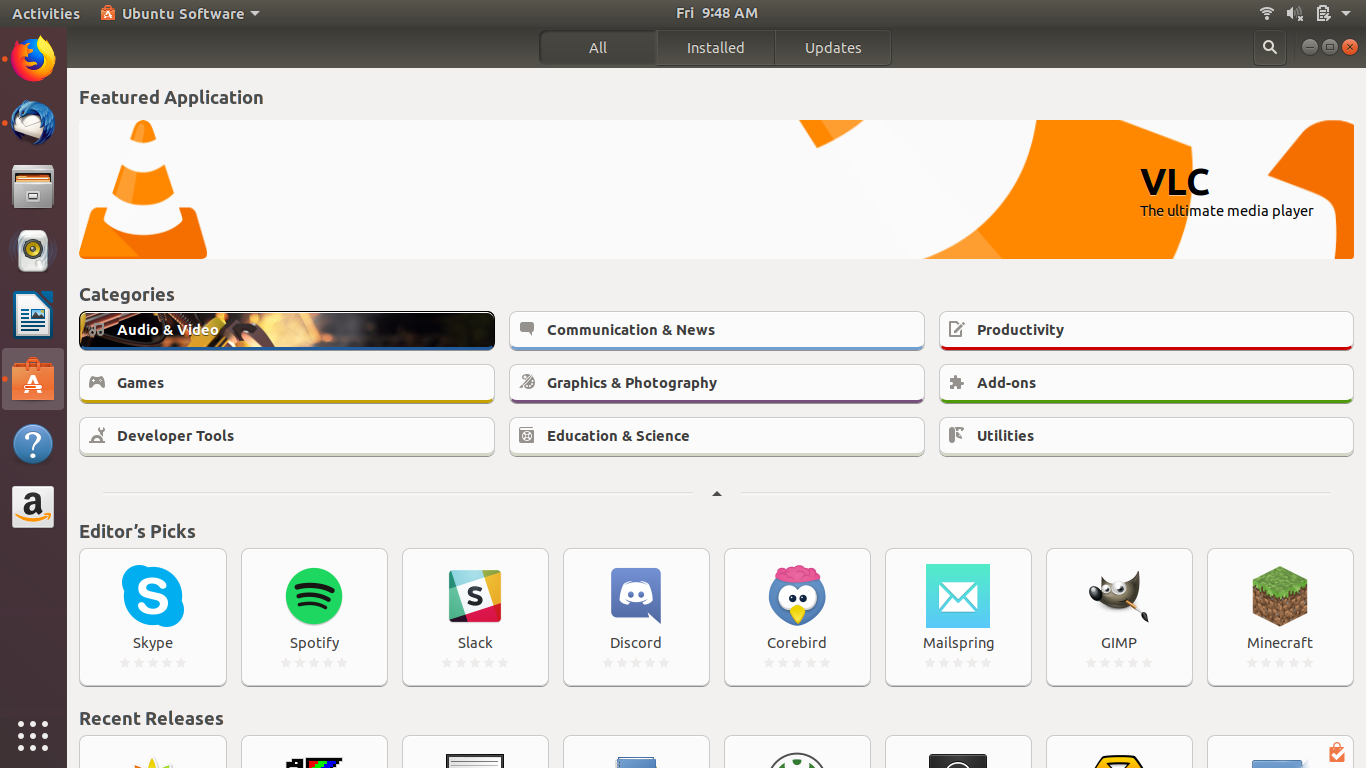Open the Education & Science category

[x=717, y=436]
